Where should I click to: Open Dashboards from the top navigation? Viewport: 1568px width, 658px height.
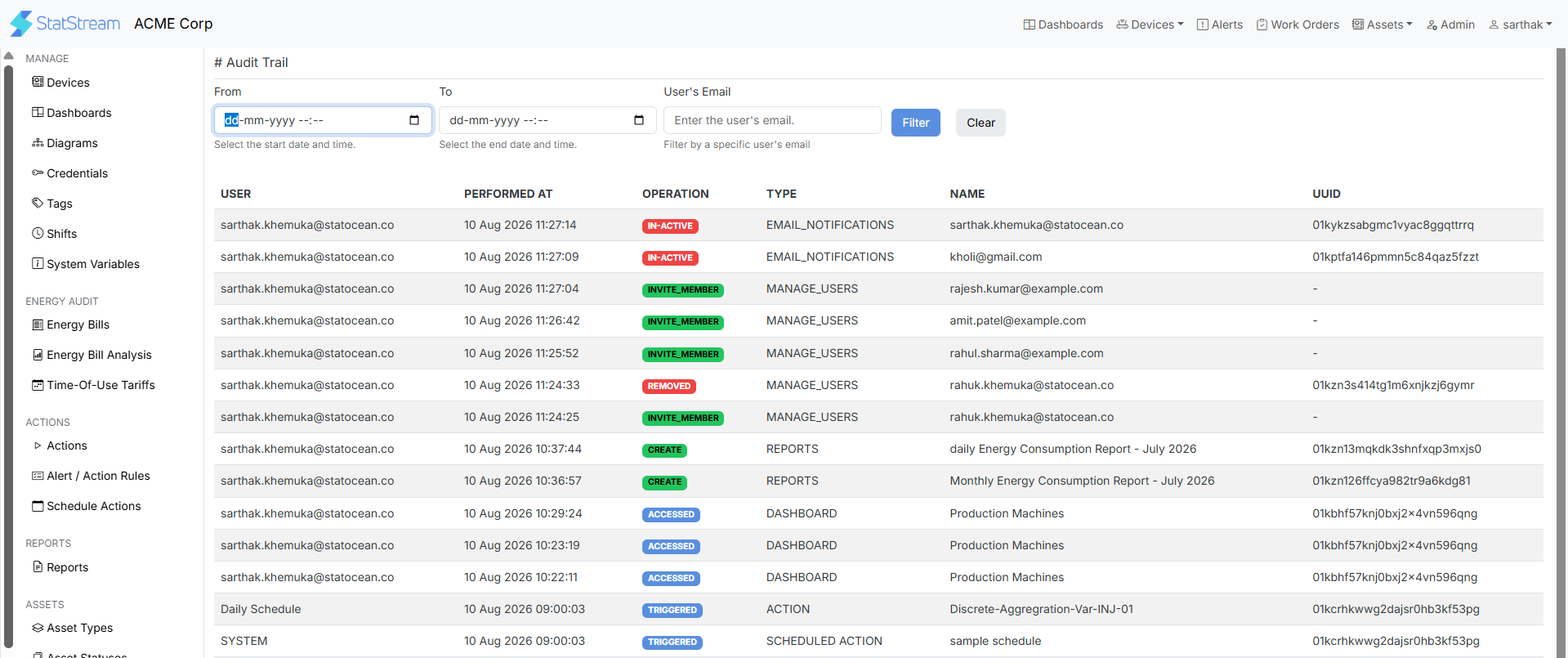click(x=1063, y=25)
